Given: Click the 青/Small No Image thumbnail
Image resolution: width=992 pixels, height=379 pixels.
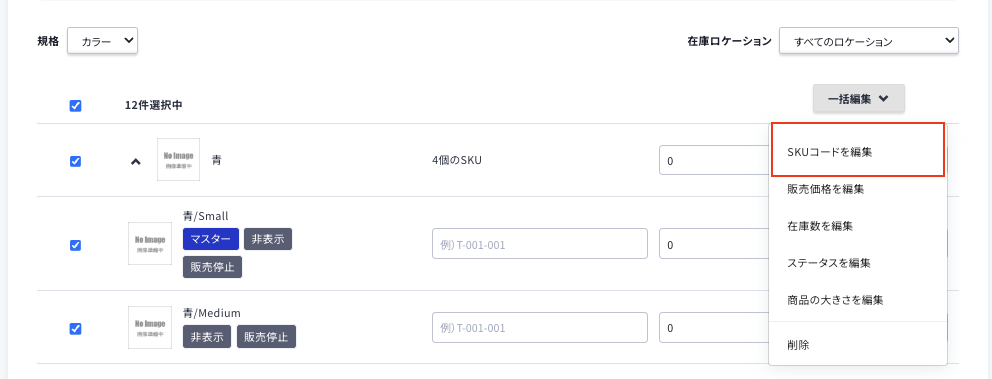Looking at the screenshot, I should point(150,244).
